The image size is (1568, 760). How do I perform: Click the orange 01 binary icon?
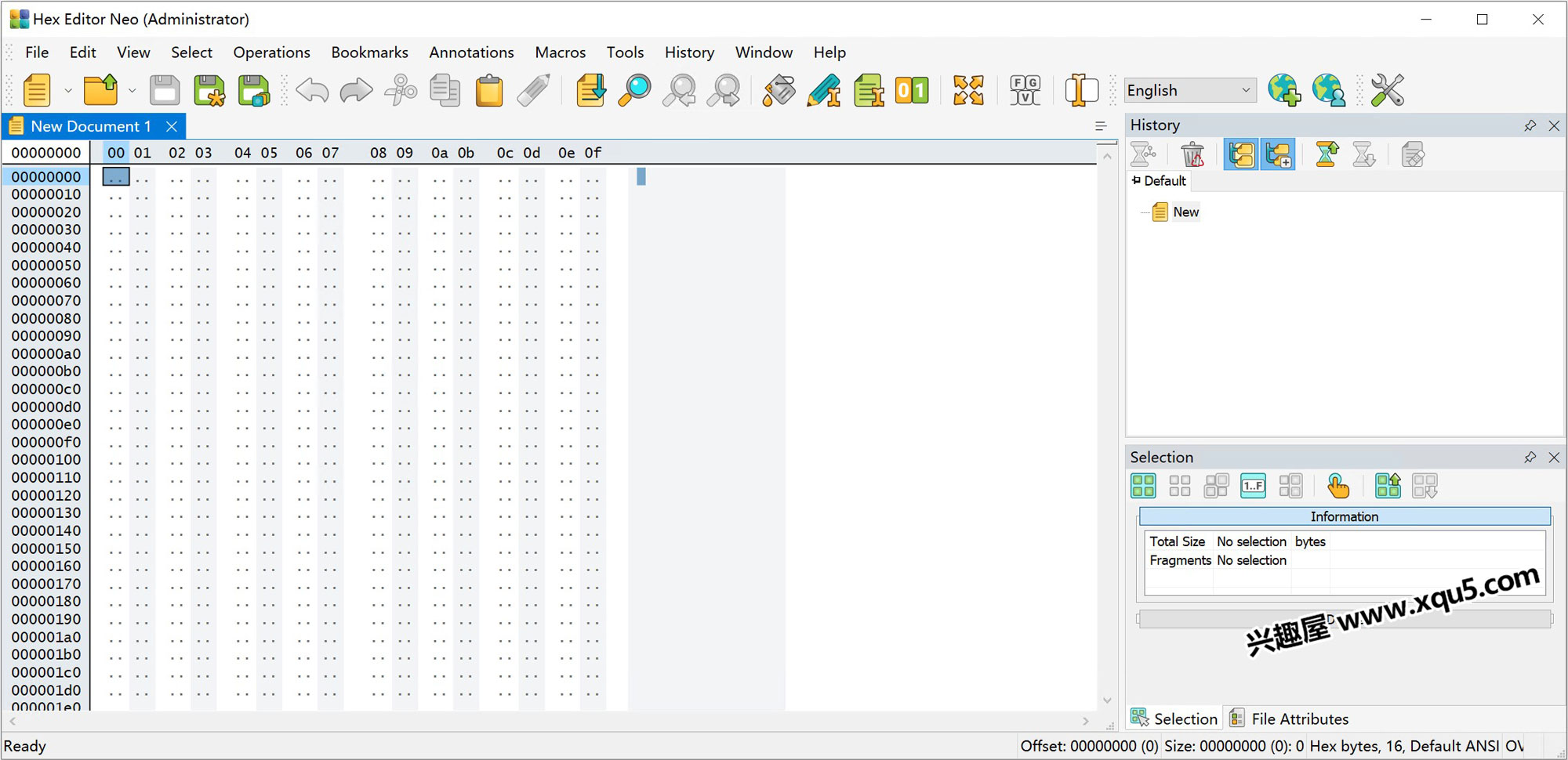(912, 90)
